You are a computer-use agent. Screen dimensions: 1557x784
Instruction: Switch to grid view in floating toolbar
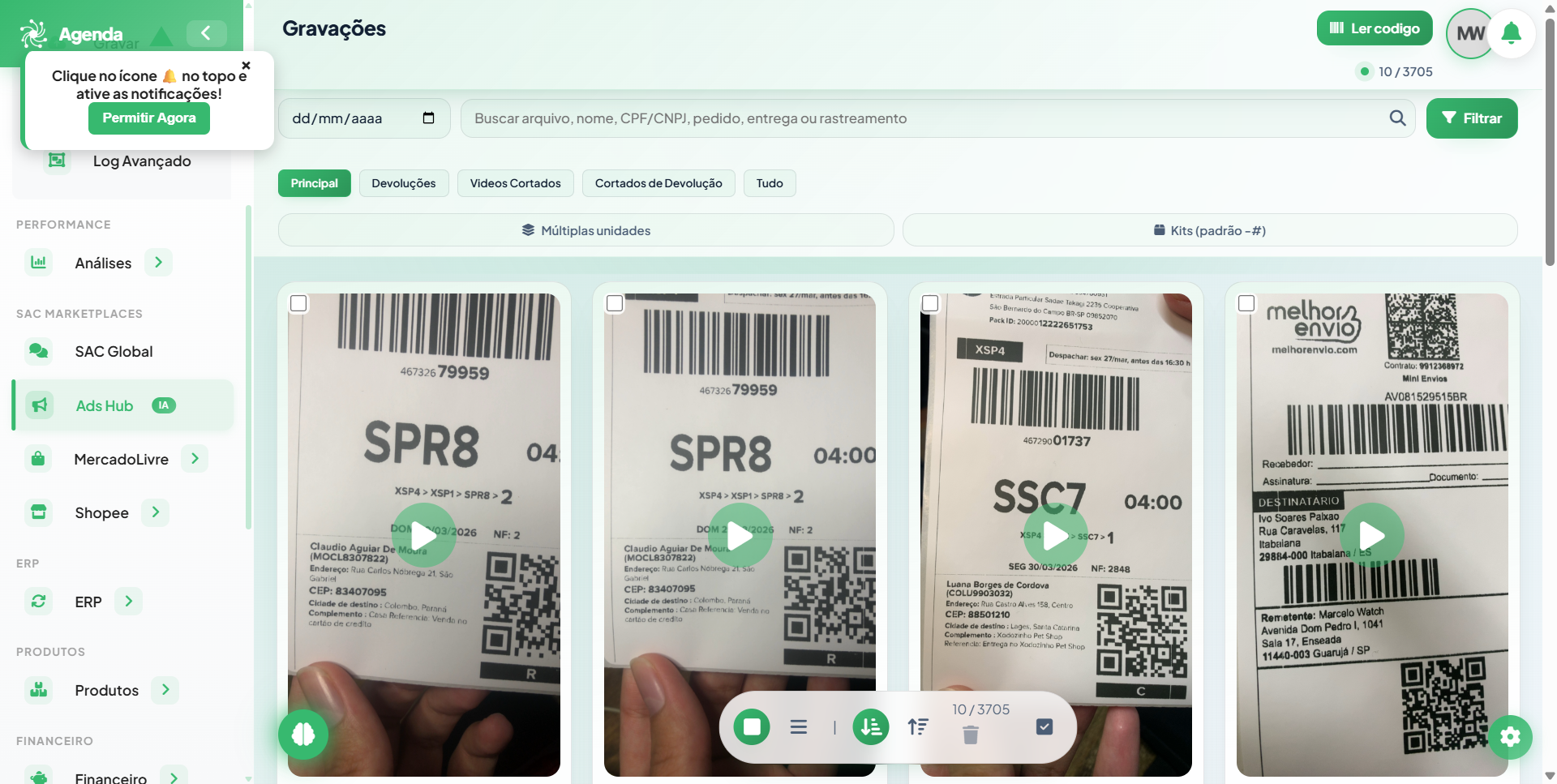752,727
